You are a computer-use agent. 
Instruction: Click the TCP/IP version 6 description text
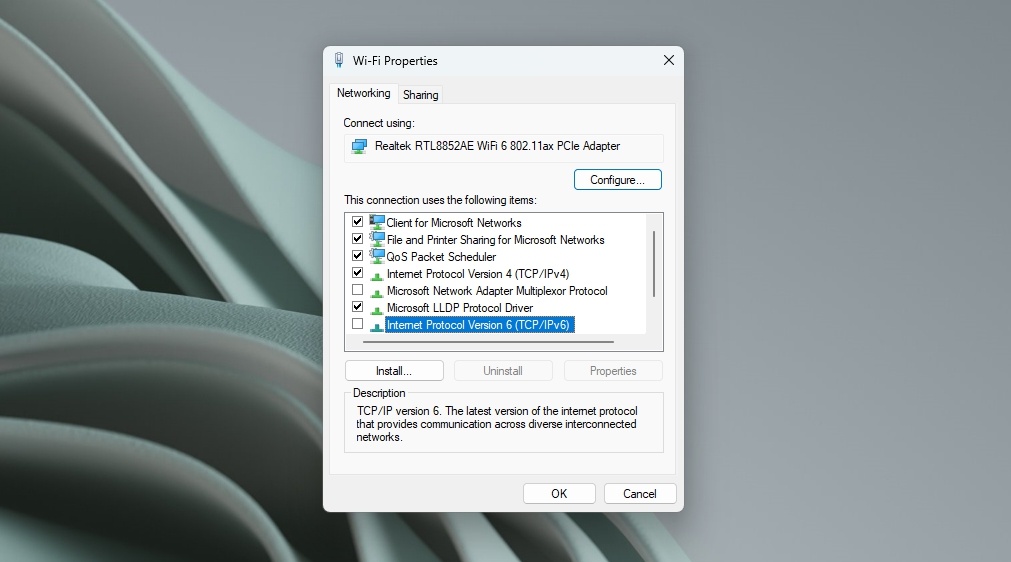tap(496, 424)
